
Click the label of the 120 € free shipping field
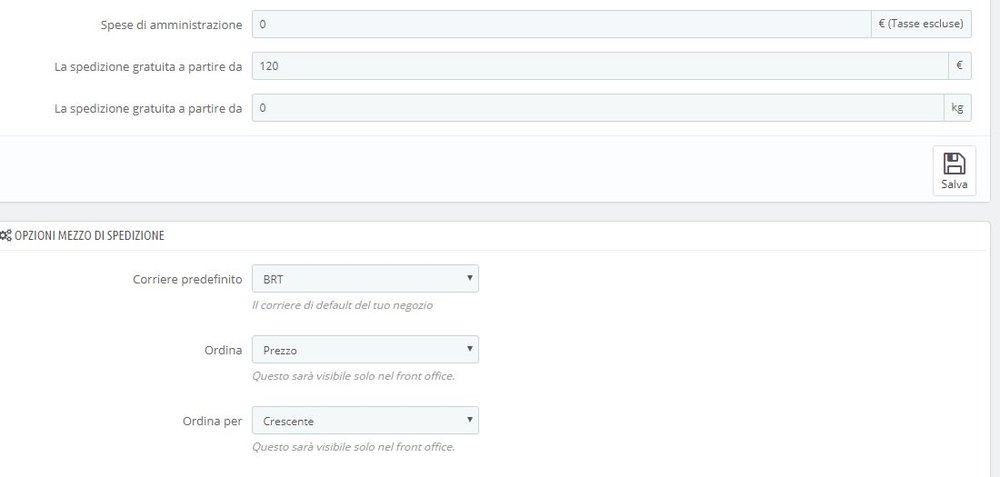tap(149, 66)
